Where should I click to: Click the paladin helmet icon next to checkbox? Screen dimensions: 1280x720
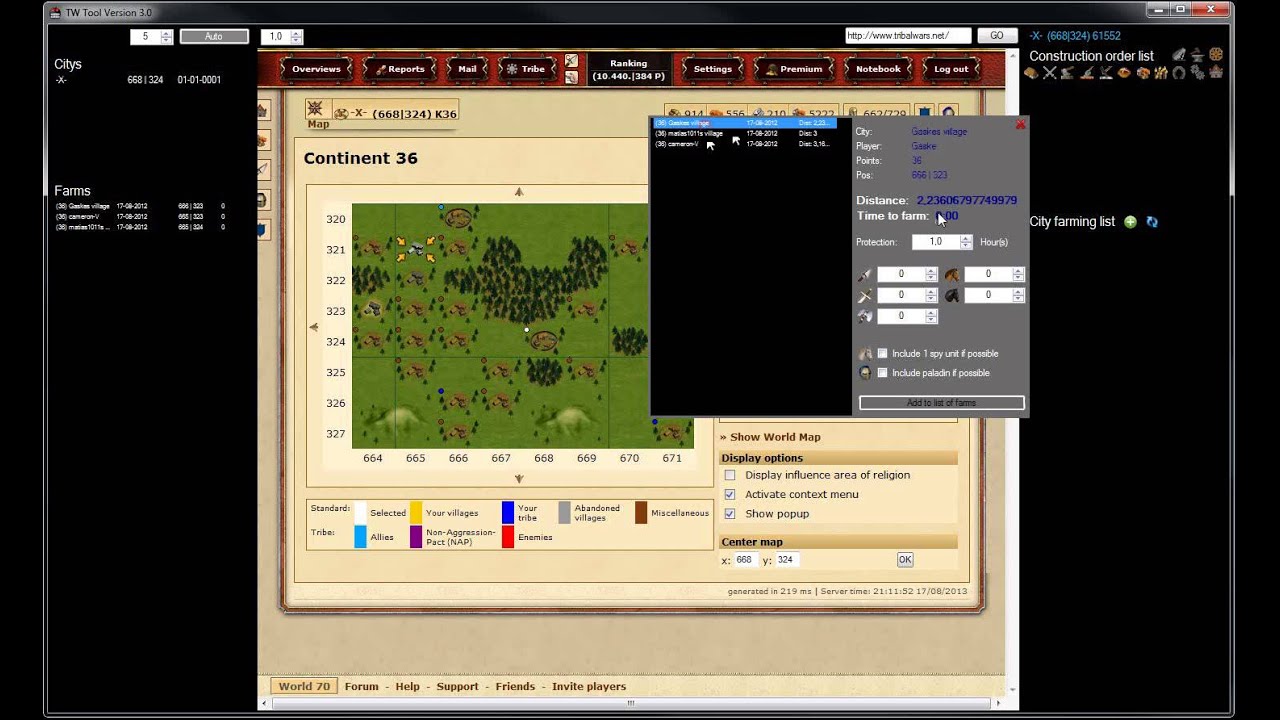[x=865, y=373]
